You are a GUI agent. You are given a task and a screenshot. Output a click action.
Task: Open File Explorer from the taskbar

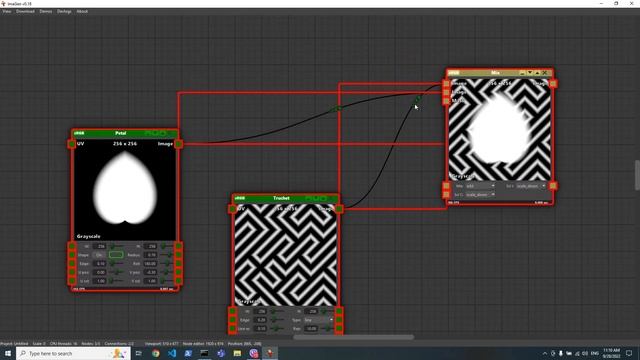click(237, 353)
